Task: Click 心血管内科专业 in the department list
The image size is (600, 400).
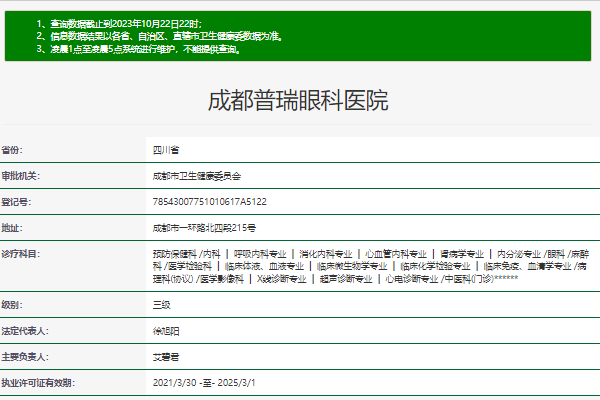Action: pos(396,254)
